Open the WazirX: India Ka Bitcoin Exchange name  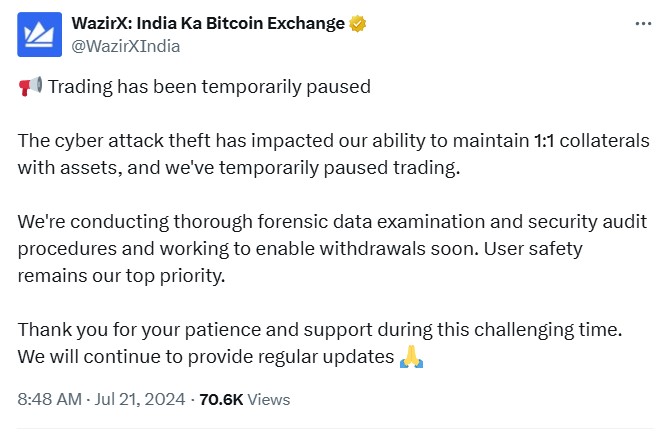point(208,23)
